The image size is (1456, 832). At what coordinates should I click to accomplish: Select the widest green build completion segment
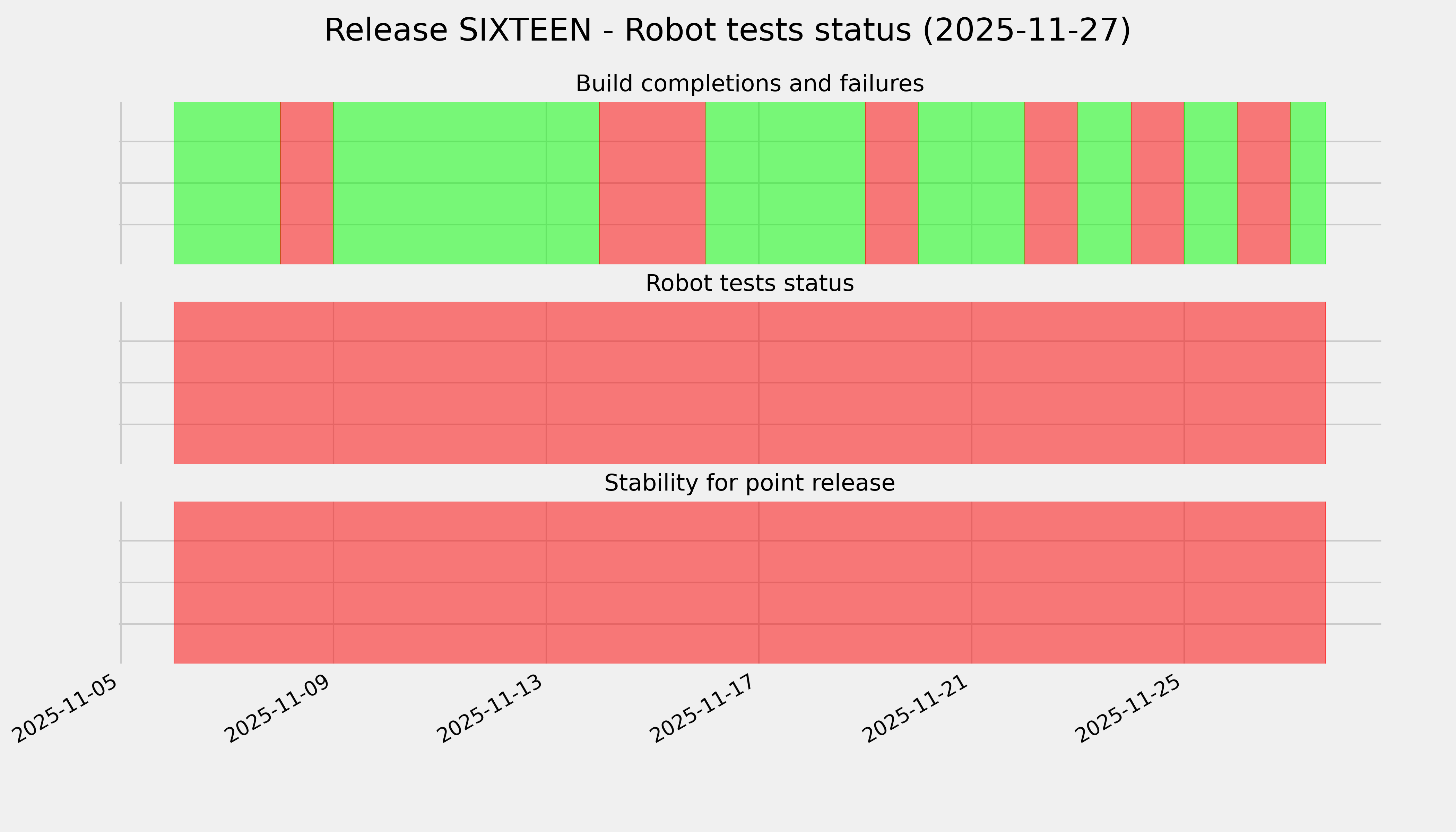coord(466,183)
